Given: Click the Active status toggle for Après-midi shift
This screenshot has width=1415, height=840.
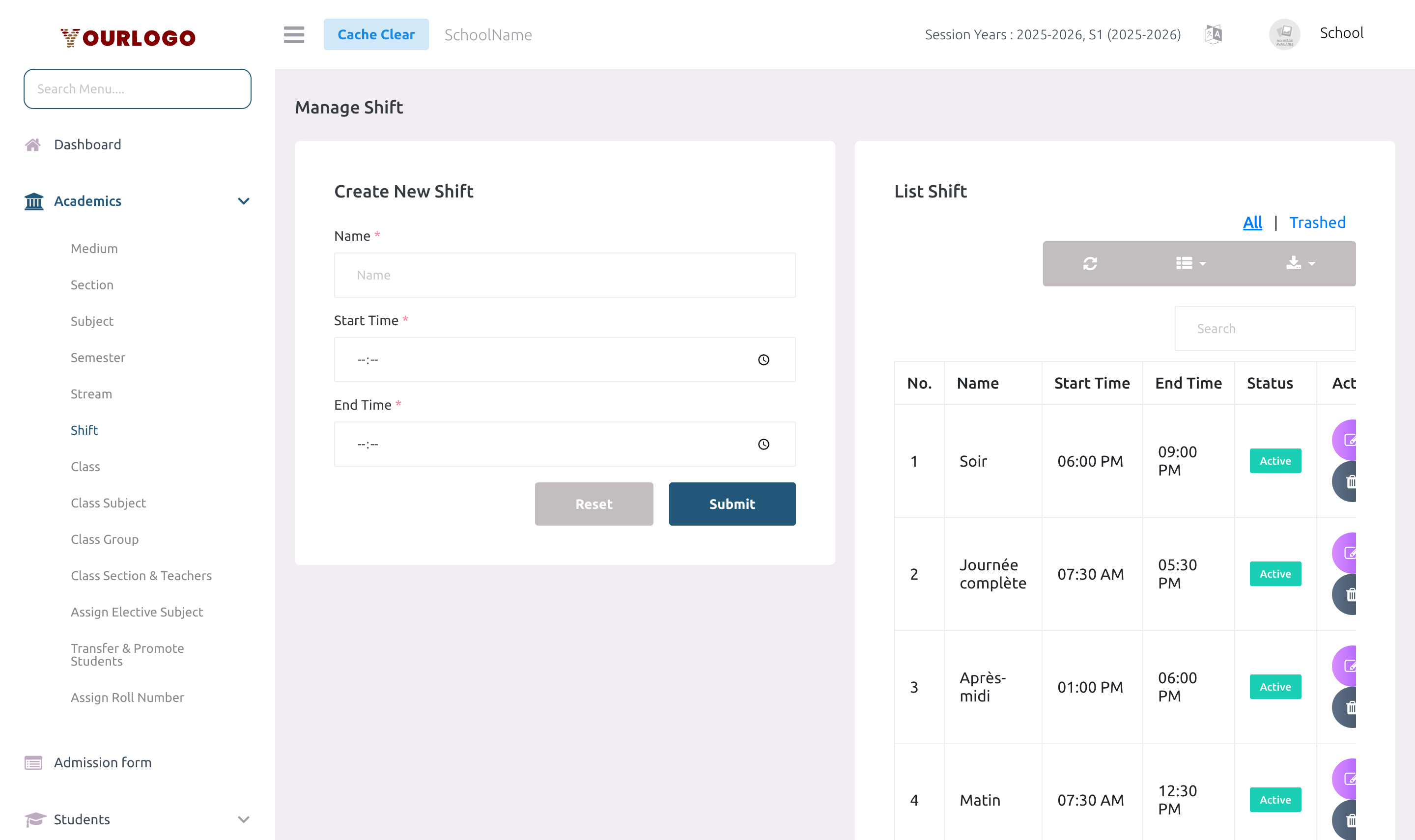Looking at the screenshot, I should pyautogui.click(x=1275, y=687).
